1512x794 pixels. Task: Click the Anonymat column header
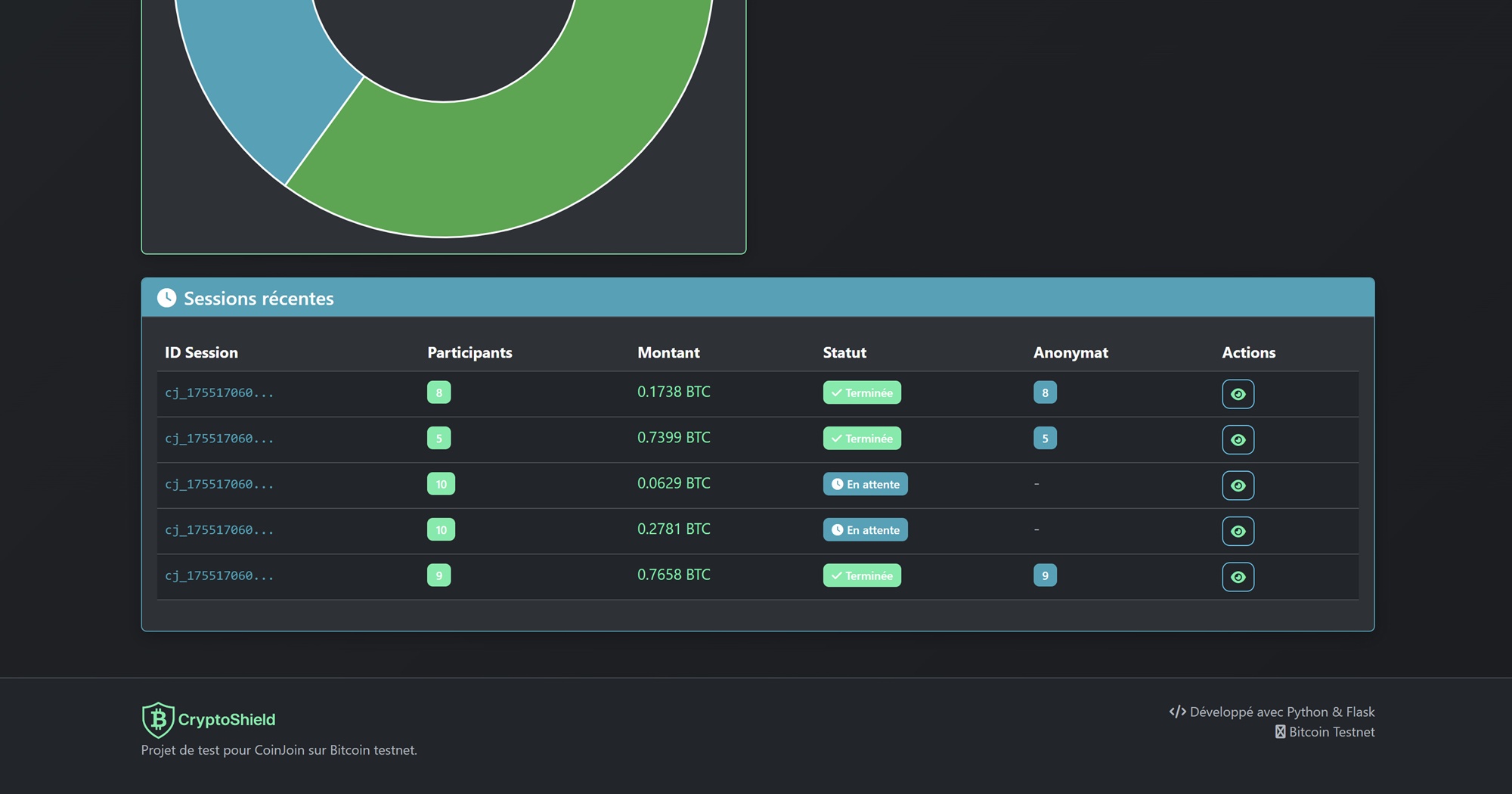1070,352
